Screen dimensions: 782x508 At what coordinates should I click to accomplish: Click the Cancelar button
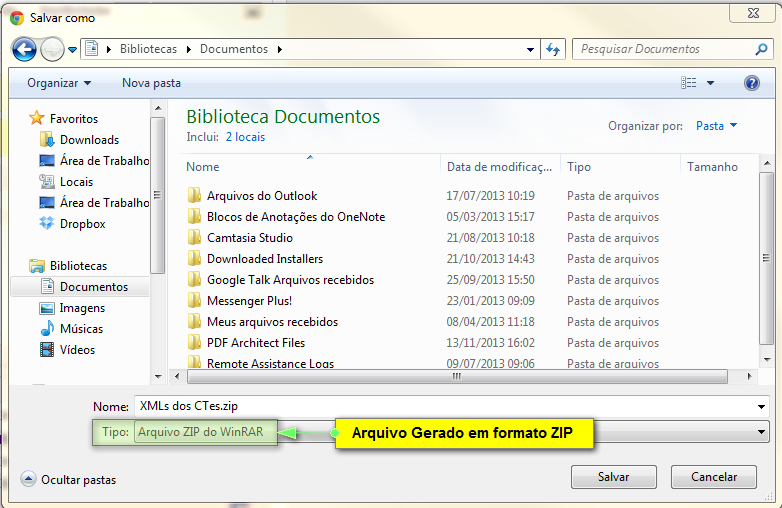pos(714,477)
